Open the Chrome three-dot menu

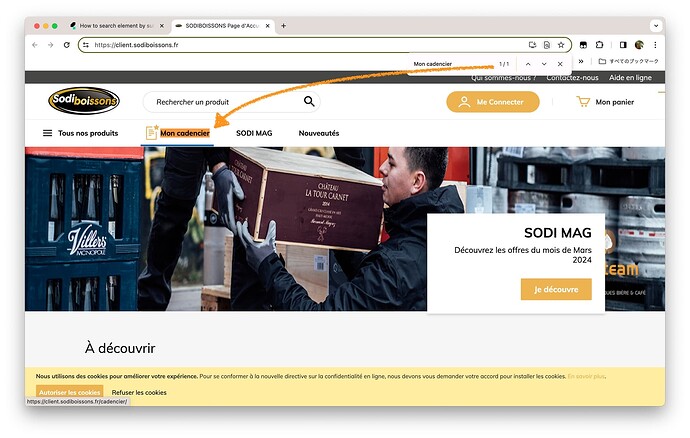(655, 45)
